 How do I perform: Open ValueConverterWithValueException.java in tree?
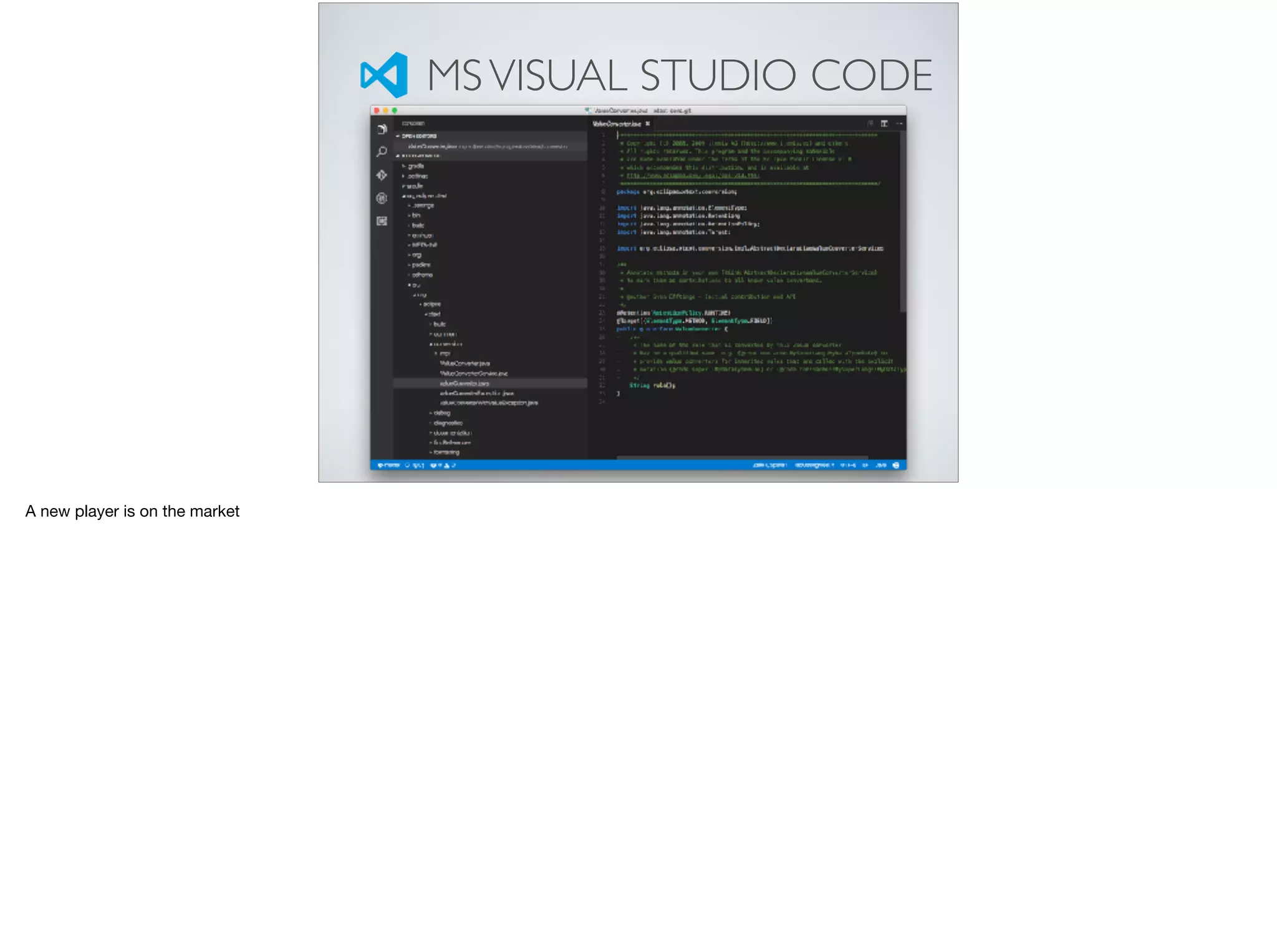tap(489, 403)
